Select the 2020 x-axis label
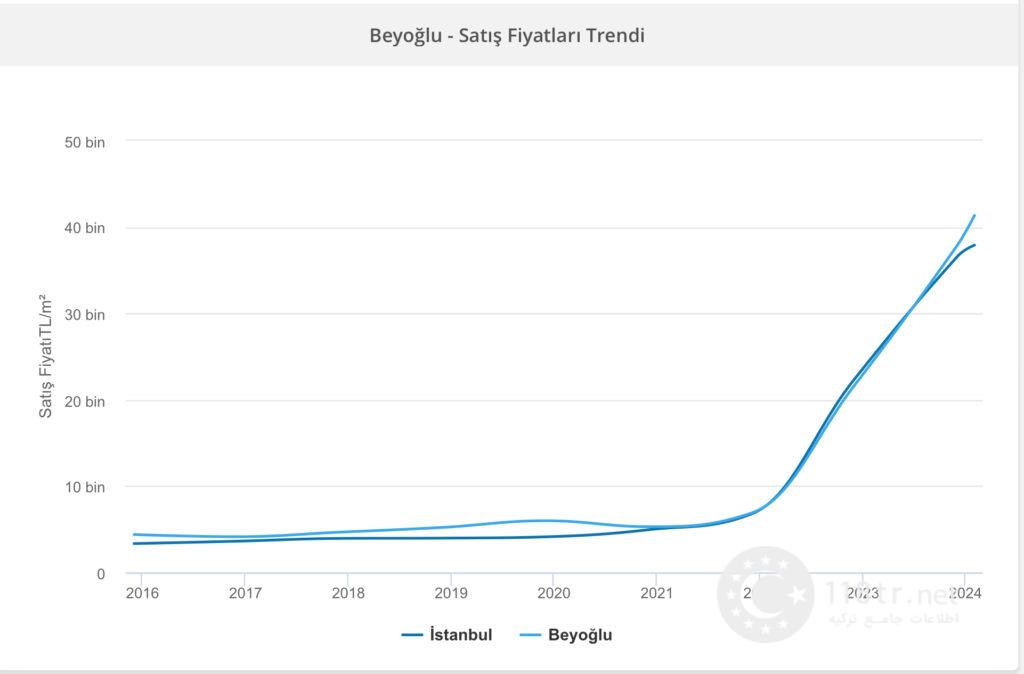1024x674 pixels. click(553, 593)
